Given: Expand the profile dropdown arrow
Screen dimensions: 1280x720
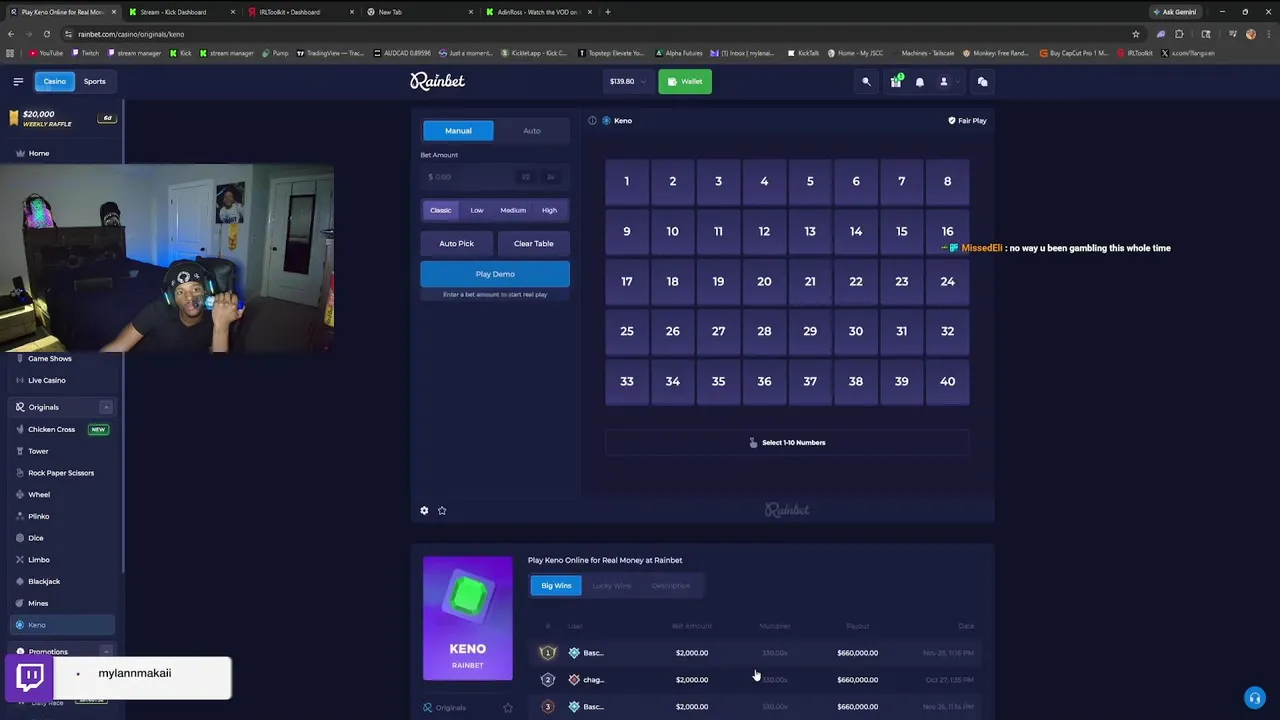Looking at the screenshot, I should (x=957, y=82).
